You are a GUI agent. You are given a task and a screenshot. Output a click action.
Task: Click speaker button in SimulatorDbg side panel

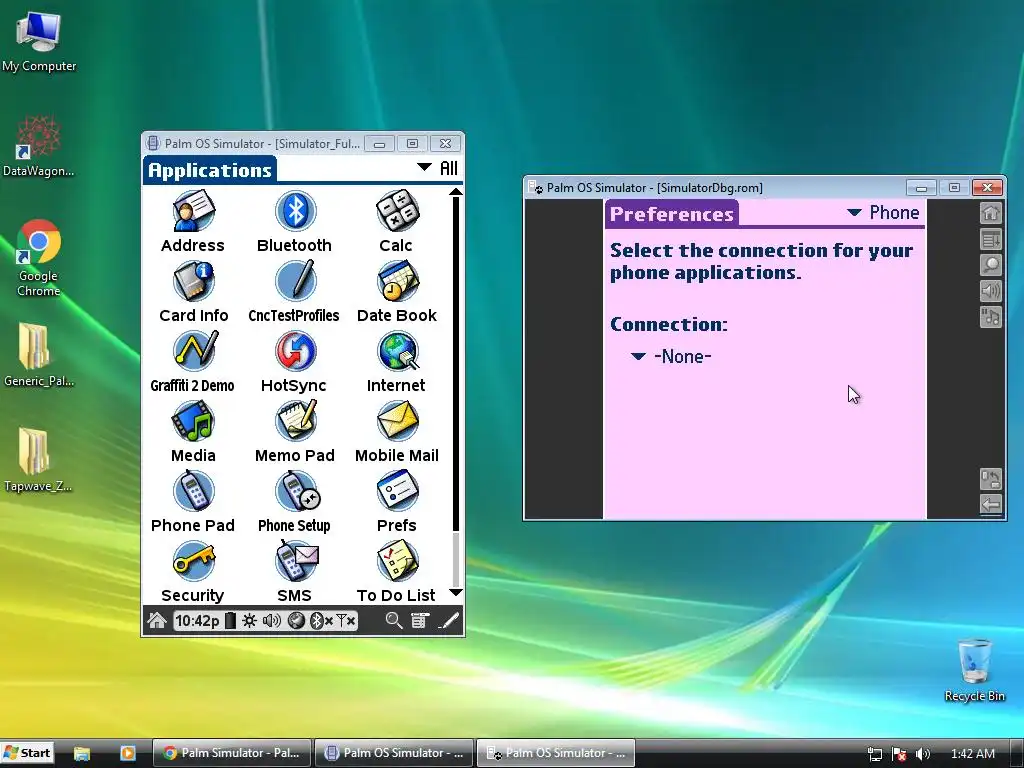pos(991,291)
